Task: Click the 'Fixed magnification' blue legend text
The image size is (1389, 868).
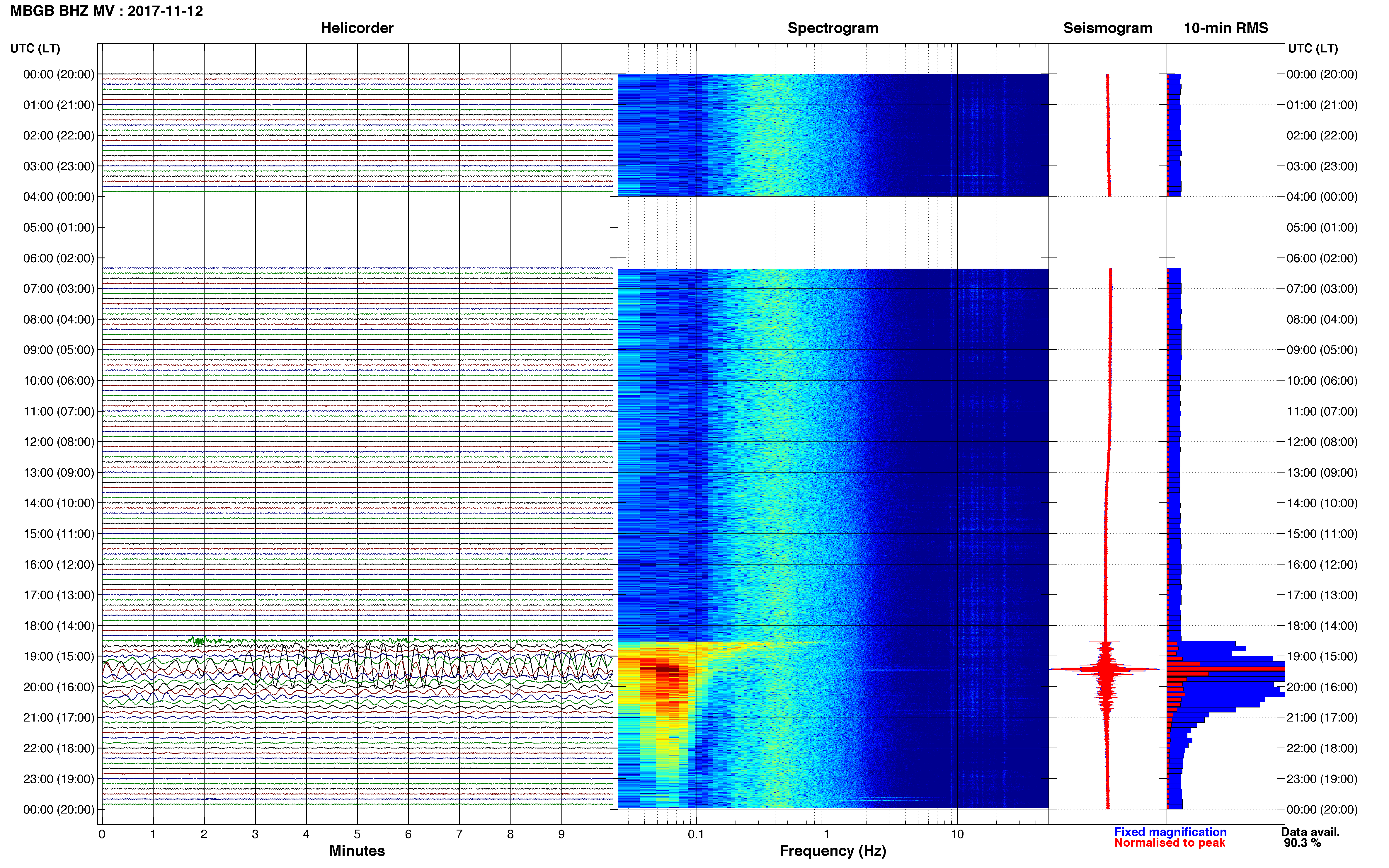Action: [x=1170, y=832]
